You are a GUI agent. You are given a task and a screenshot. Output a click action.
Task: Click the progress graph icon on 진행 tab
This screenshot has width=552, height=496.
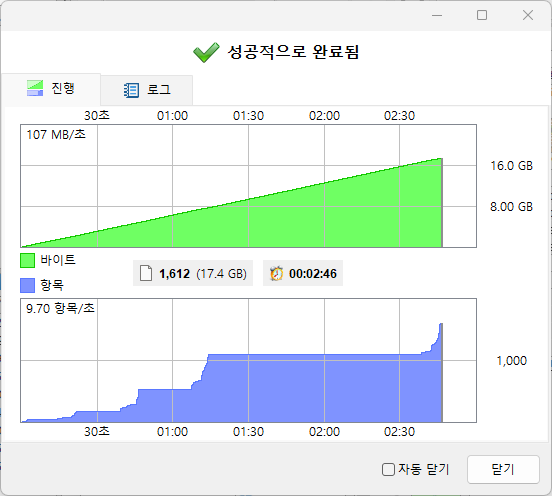pyautogui.click(x=35, y=88)
